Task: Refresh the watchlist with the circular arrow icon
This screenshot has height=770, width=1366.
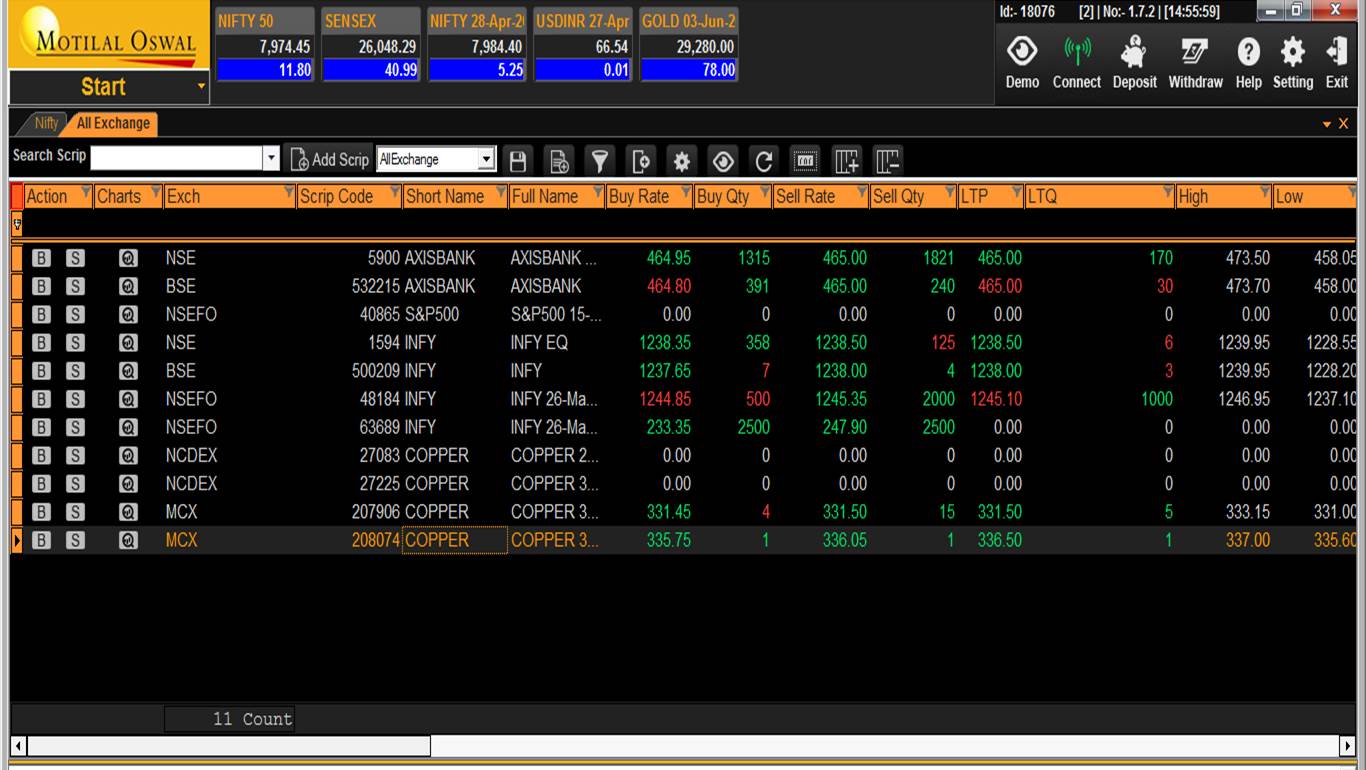Action: 764,160
